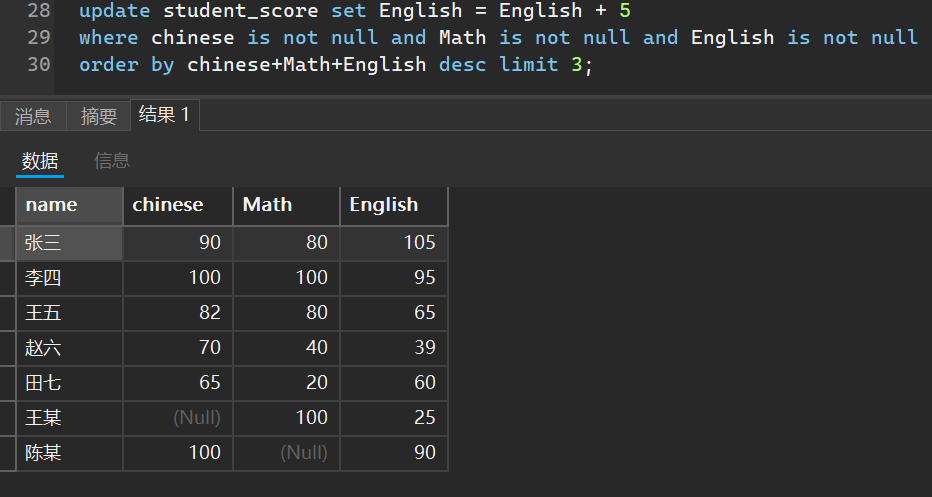Click the row selector beside 张三
This screenshot has height=497, width=932.
coord(7,243)
